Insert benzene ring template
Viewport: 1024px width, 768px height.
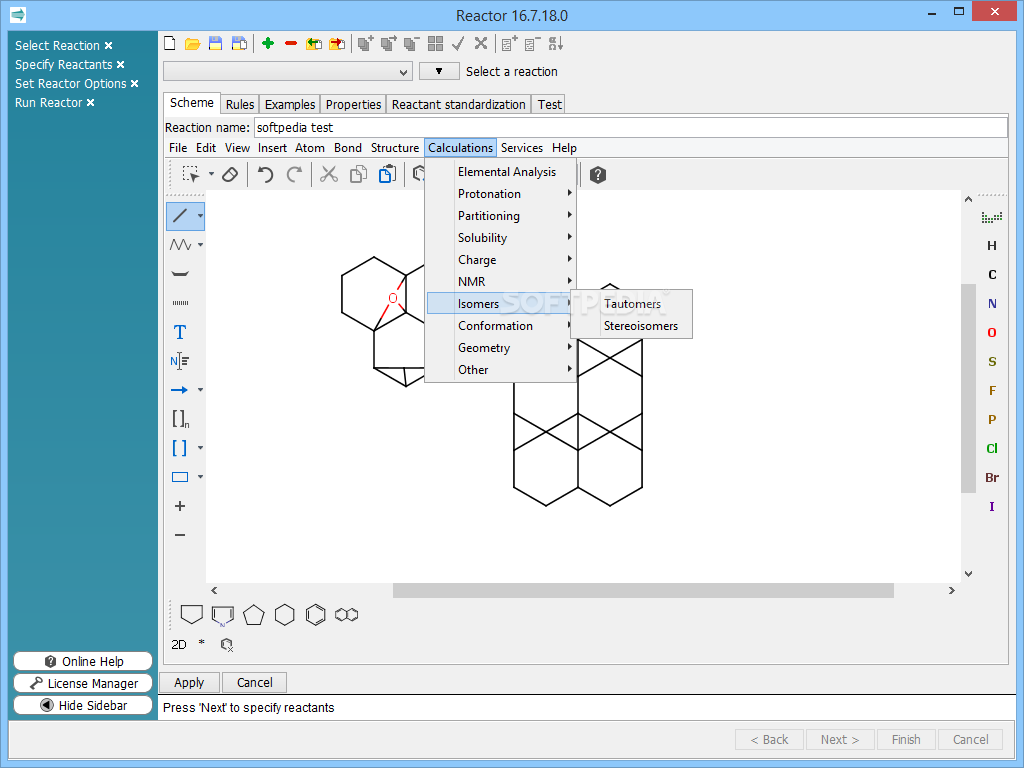pyautogui.click(x=315, y=615)
